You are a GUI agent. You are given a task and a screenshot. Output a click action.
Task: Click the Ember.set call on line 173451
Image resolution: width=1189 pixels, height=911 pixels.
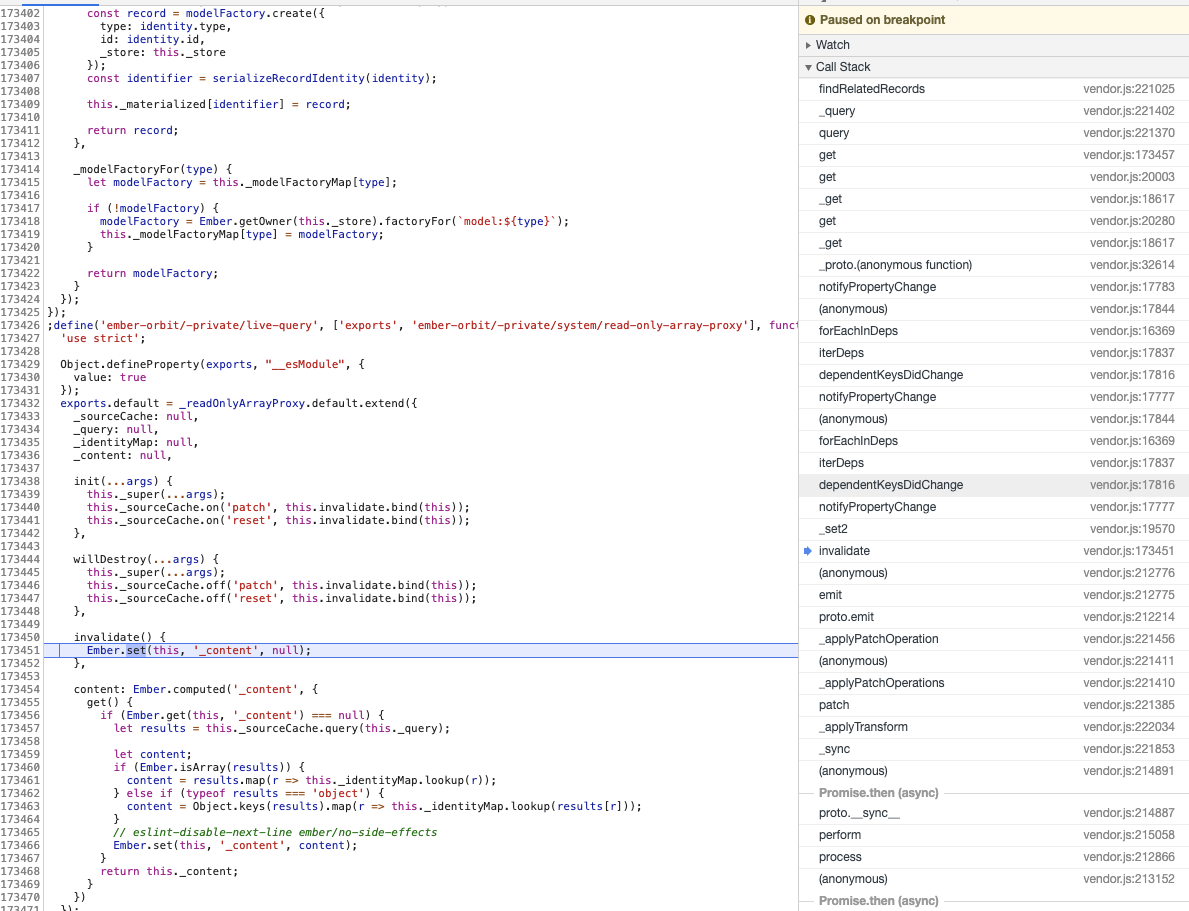point(120,650)
